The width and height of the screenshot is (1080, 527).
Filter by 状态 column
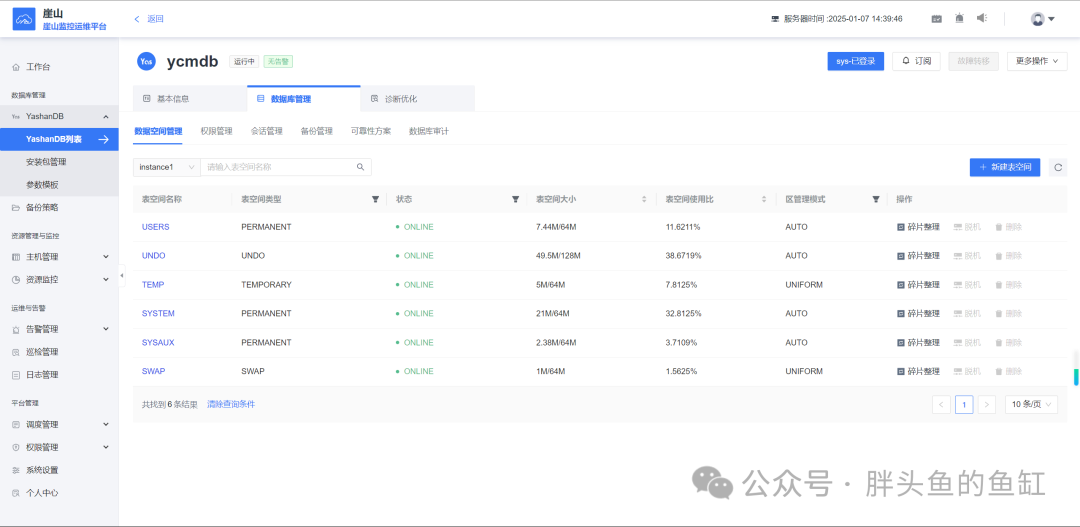(x=515, y=199)
